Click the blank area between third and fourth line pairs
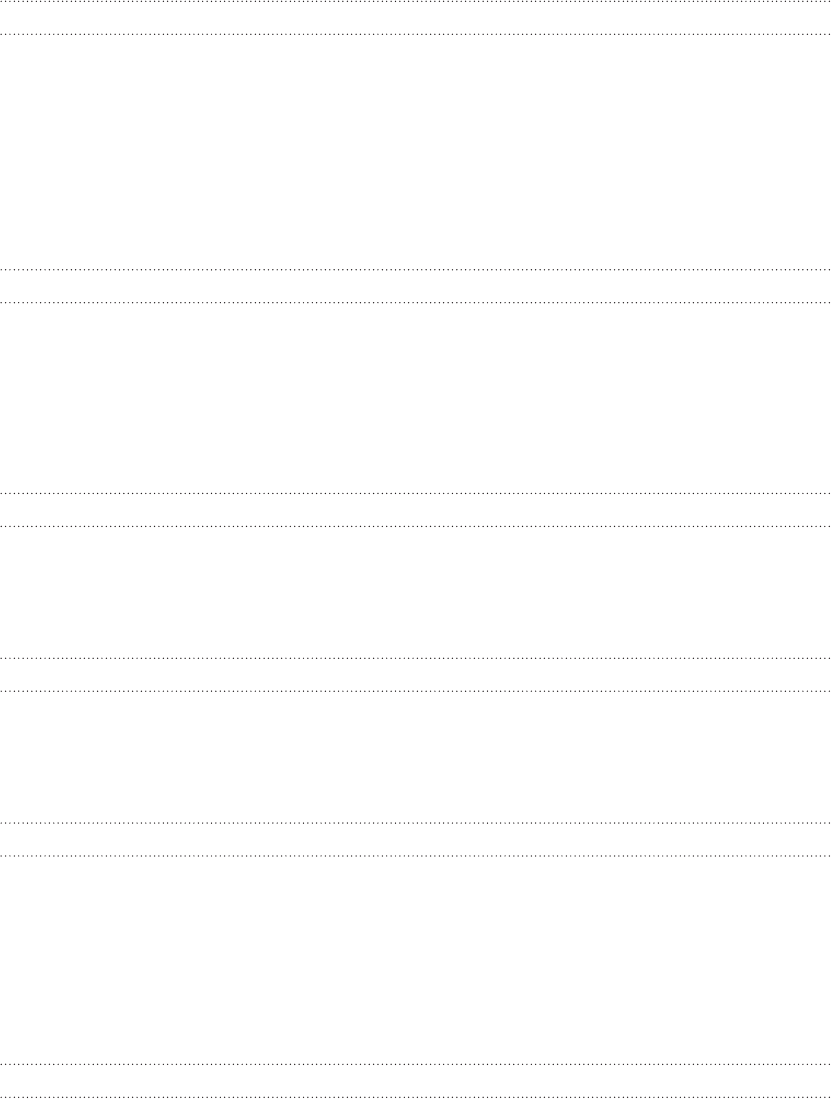 pos(416,592)
